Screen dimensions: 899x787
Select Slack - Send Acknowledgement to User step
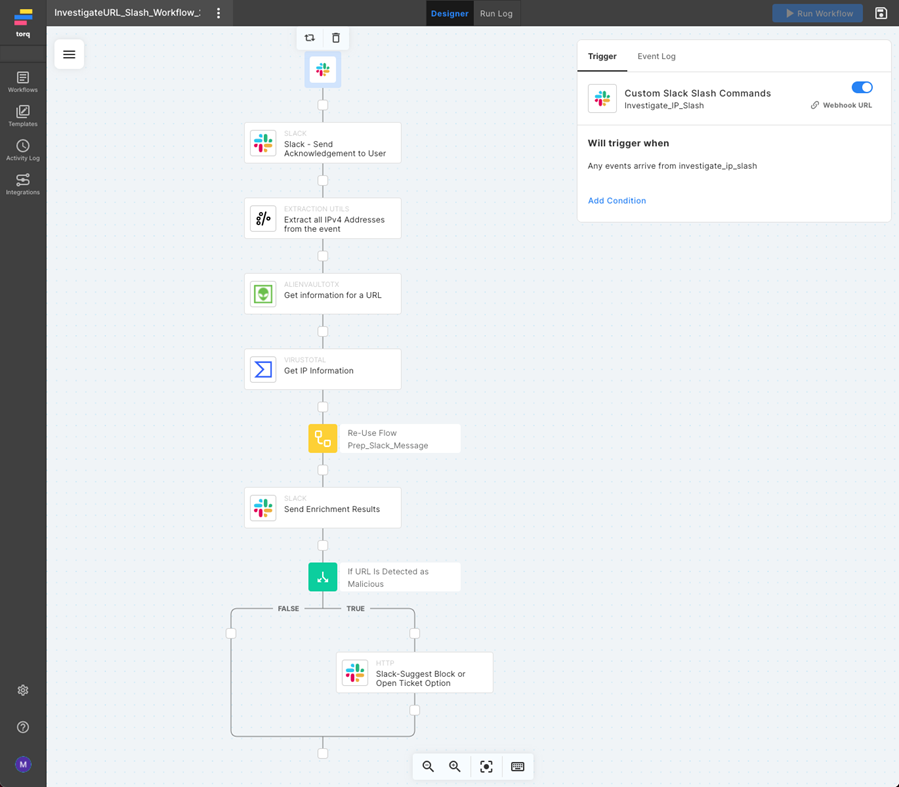click(323, 143)
